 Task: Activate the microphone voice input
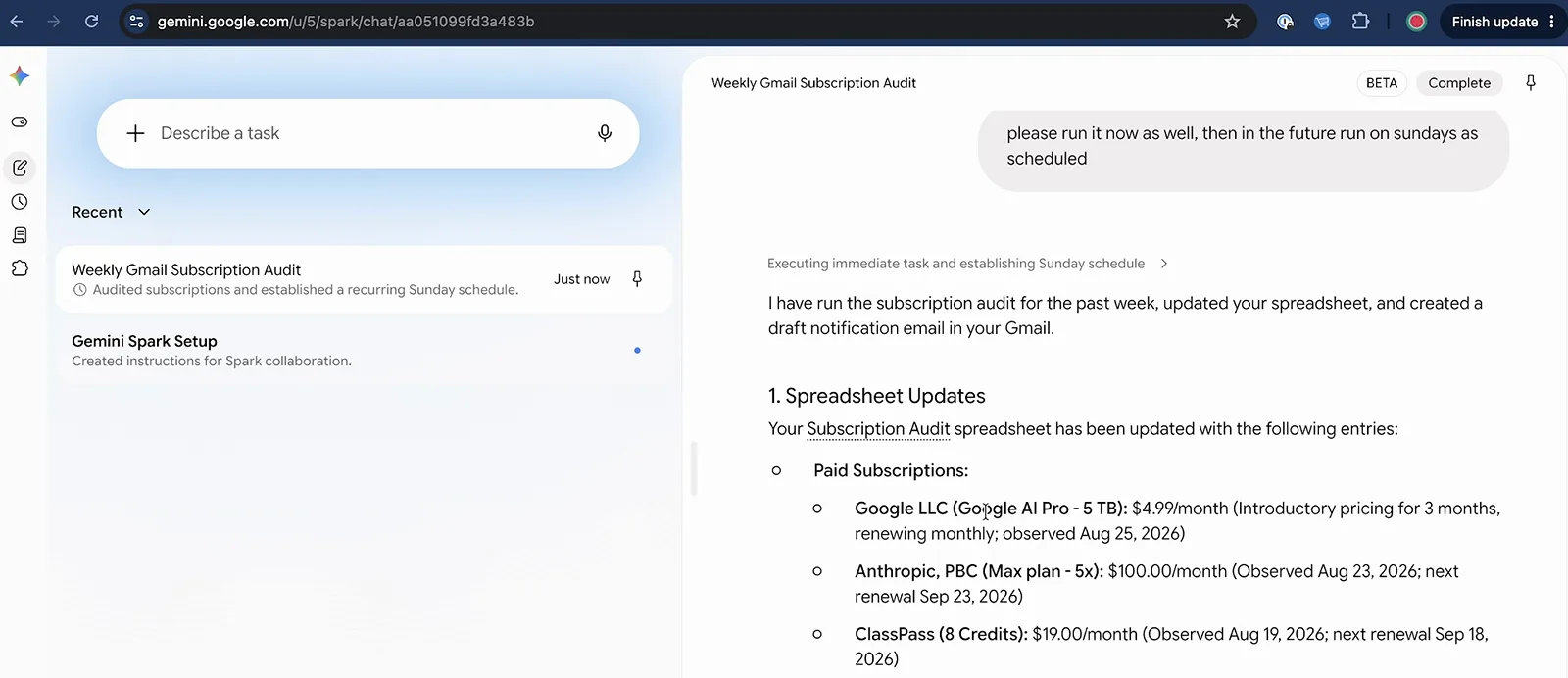pos(605,133)
